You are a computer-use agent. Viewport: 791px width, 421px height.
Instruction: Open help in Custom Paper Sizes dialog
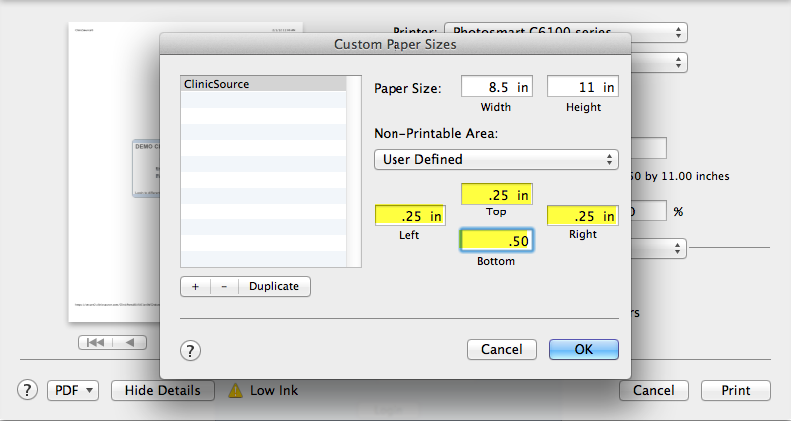click(x=191, y=350)
